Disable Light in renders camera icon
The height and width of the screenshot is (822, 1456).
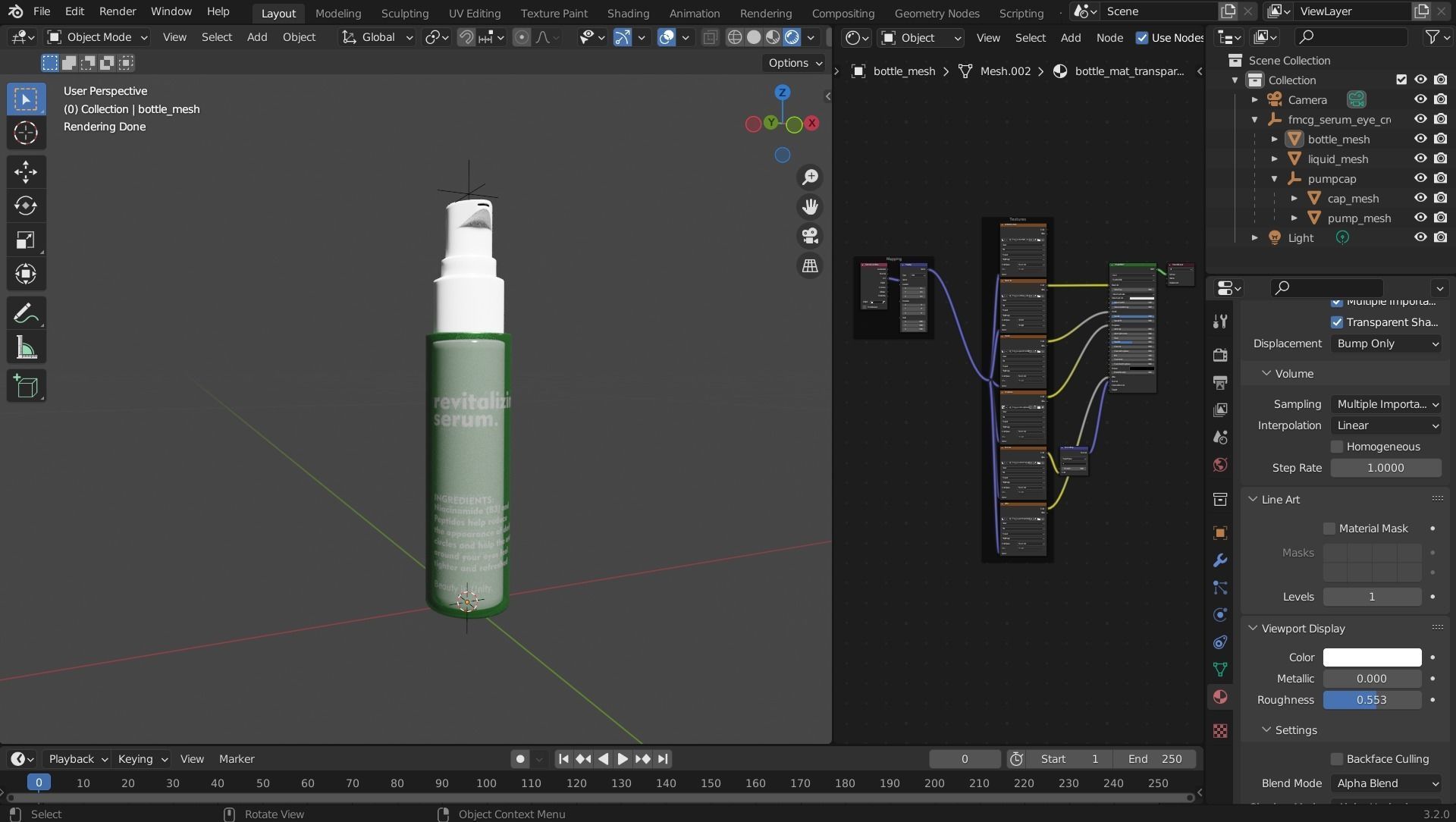tap(1441, 237)
